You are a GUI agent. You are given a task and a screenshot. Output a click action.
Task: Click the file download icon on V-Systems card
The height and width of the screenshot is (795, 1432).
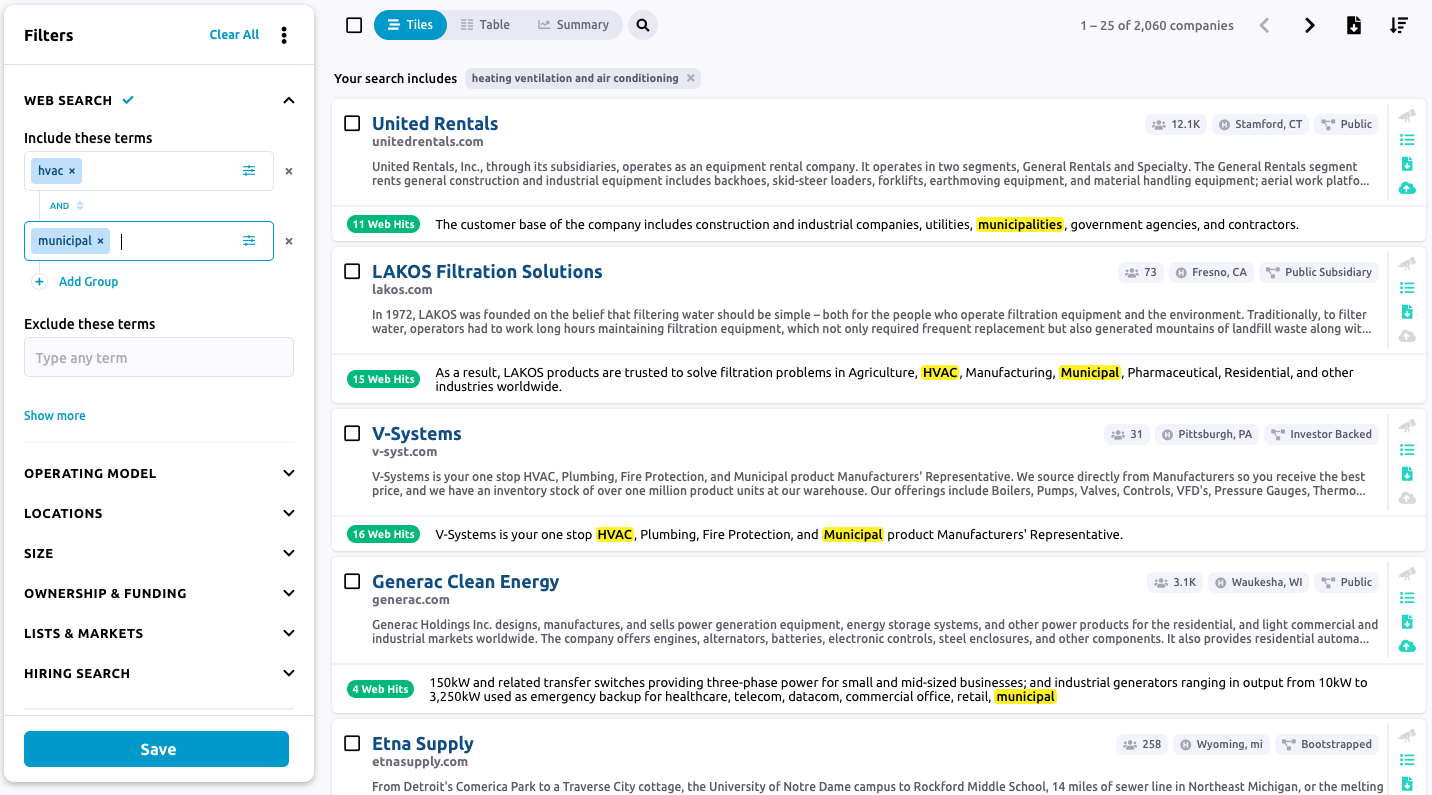[1407, 474]
